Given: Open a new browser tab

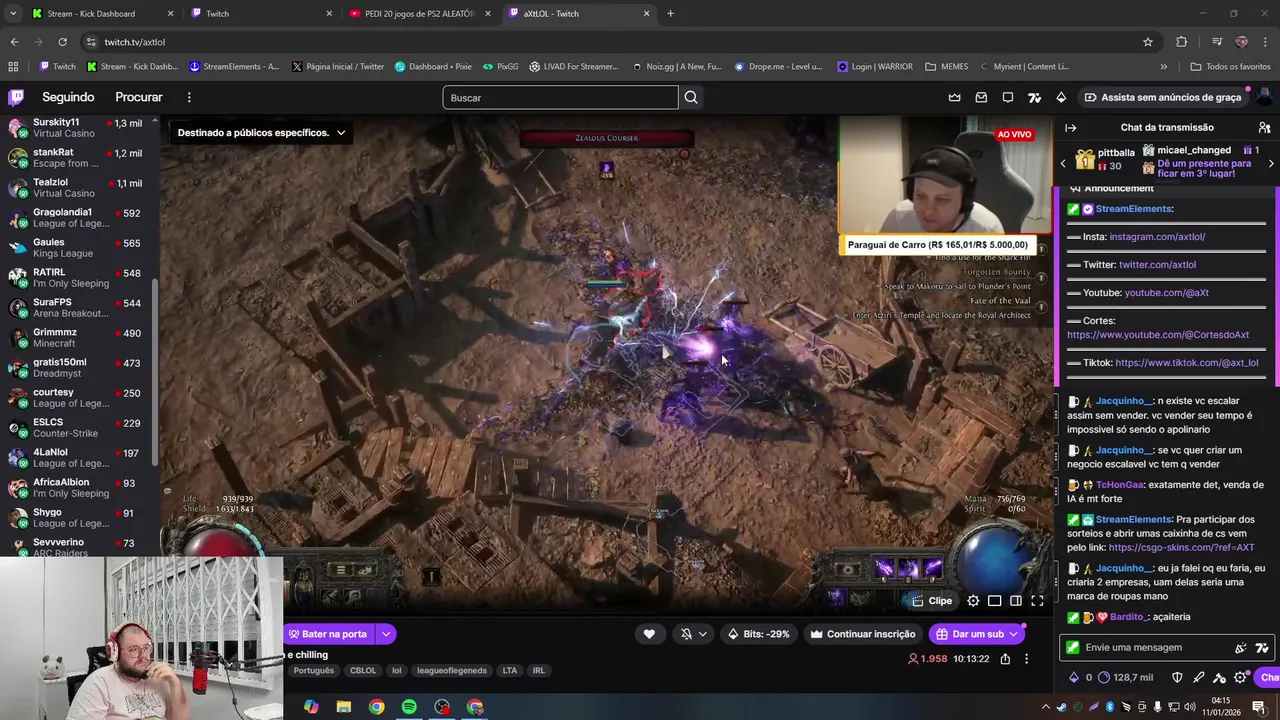Looking at the screenshot, I should pos(670,14).
